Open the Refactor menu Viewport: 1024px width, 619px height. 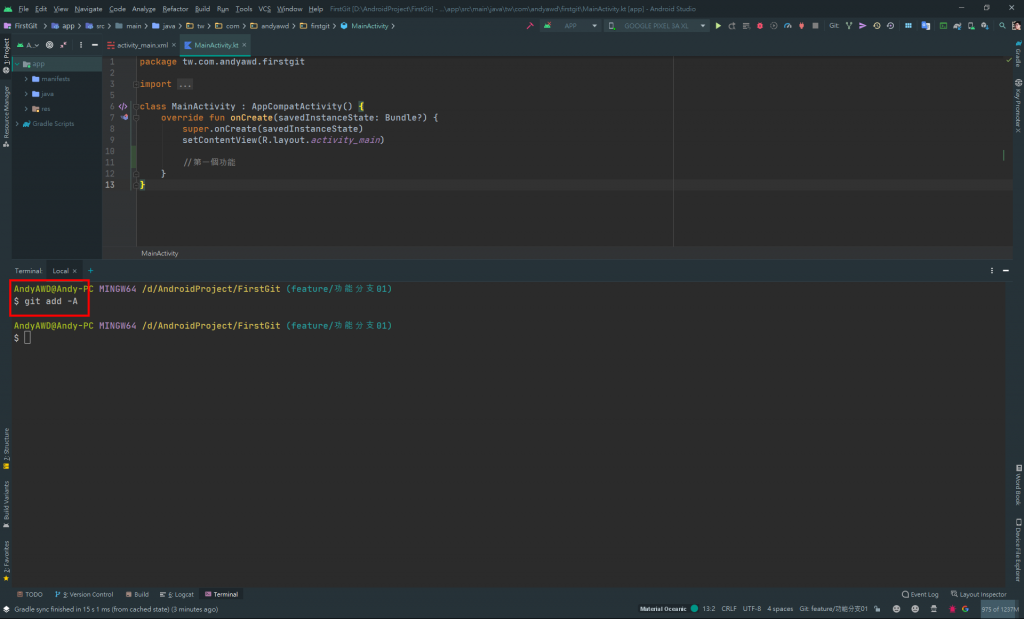pyautogui.click(x=175, y=8)
